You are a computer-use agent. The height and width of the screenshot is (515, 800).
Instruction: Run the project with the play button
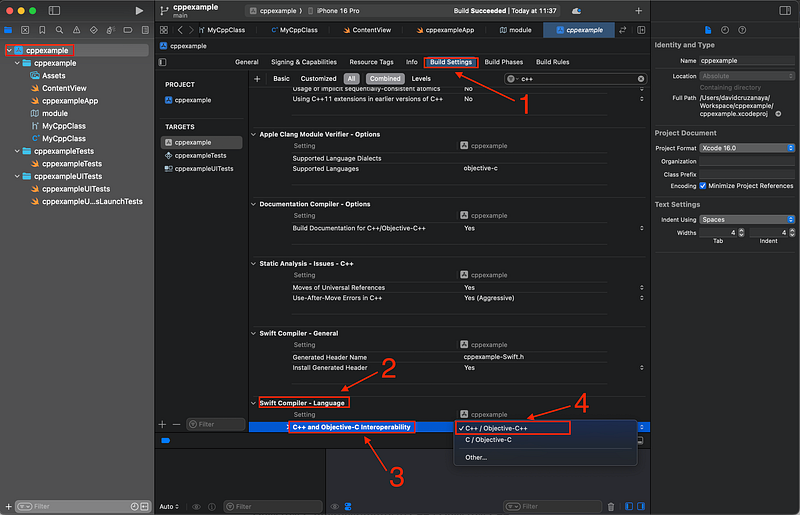pos(139,11)
